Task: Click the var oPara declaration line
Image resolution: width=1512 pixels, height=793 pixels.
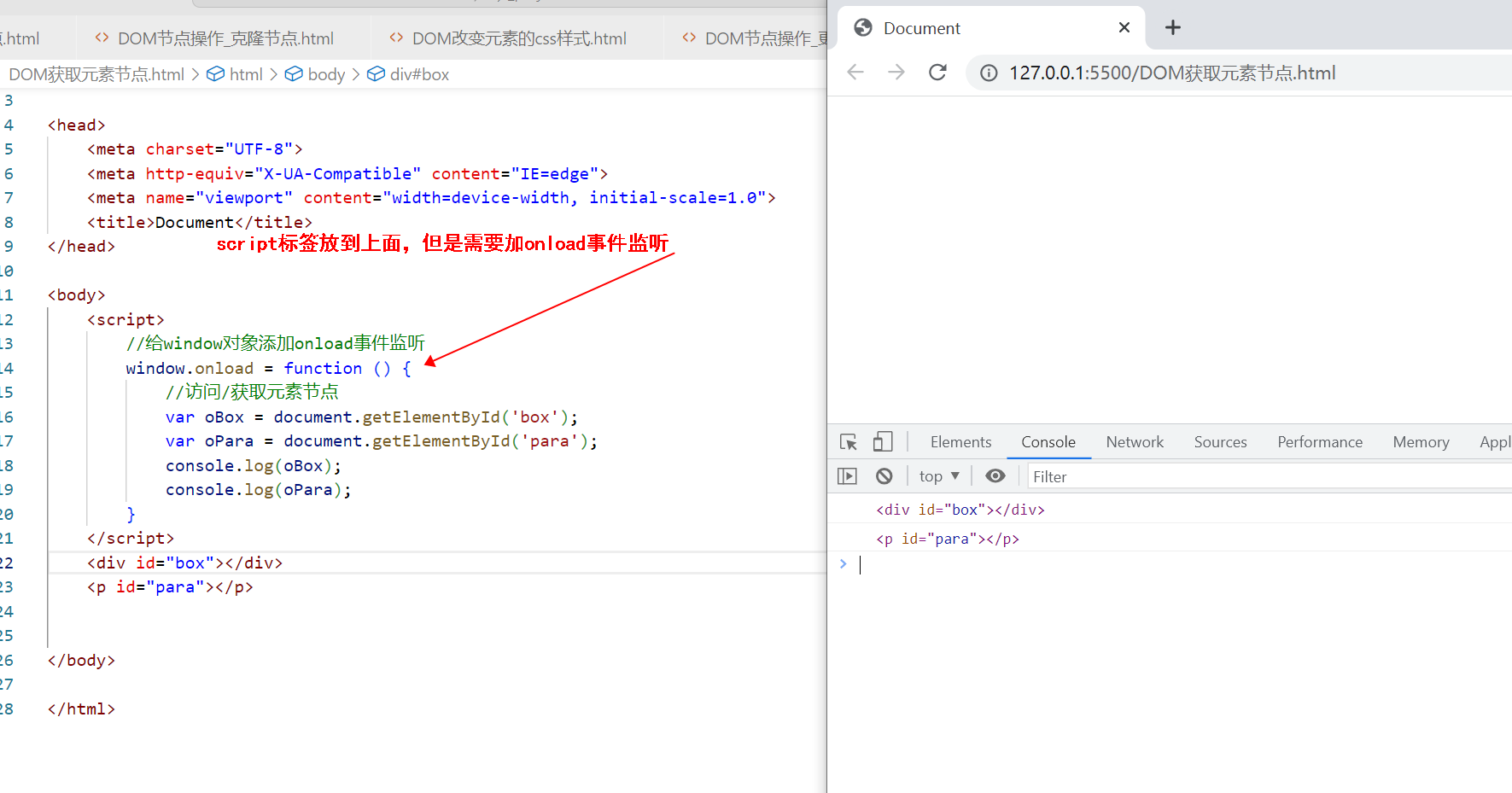Action: coord(381,440)
